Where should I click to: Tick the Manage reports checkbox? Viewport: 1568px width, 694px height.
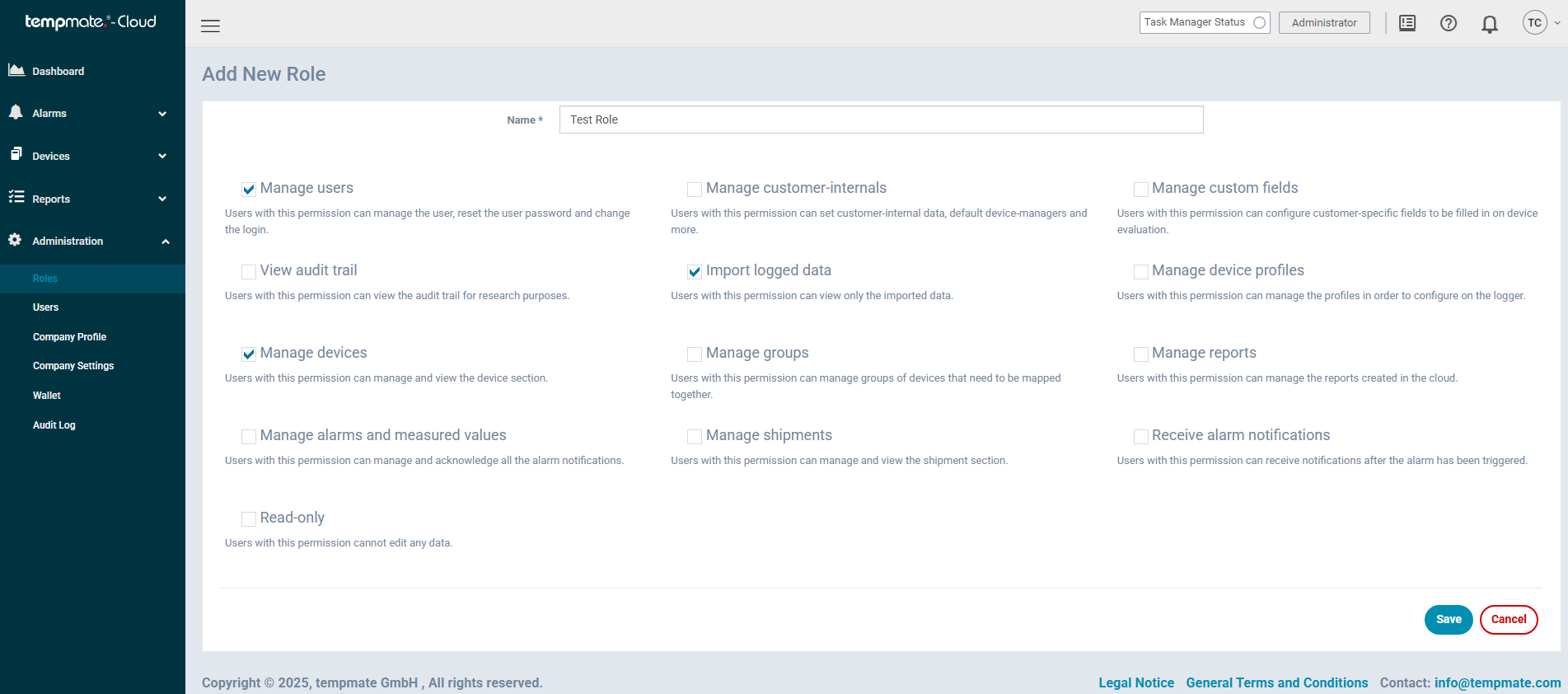click(x=1141, y=354)
